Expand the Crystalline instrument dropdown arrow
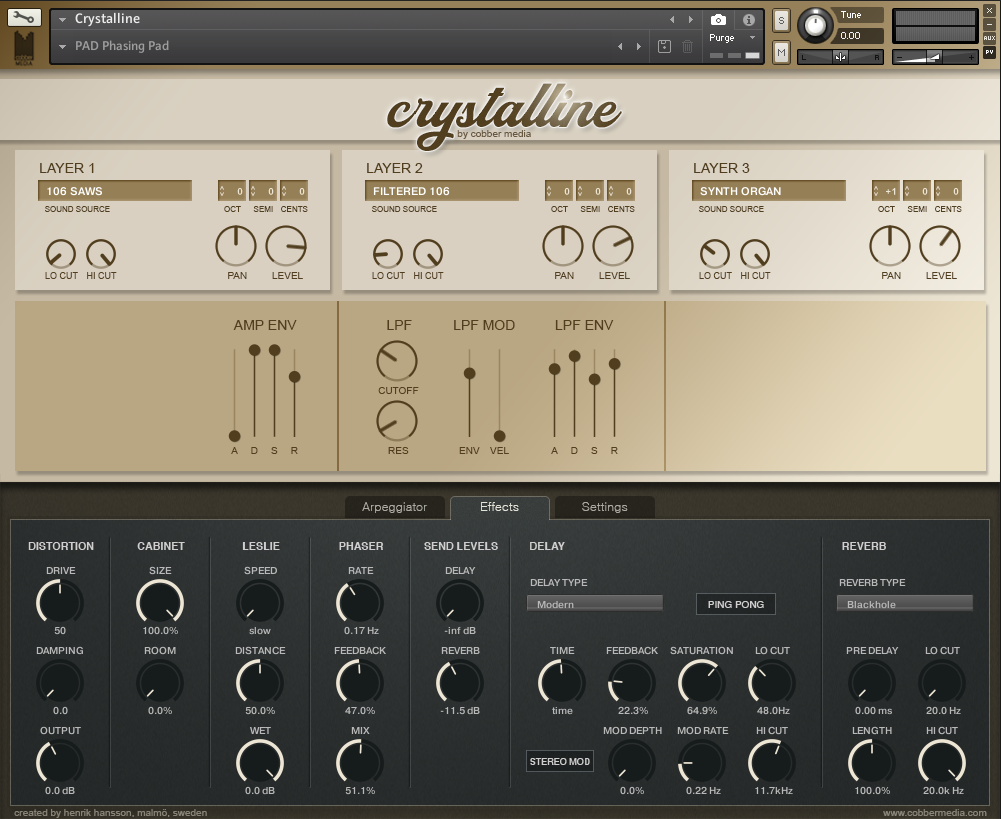 pos(63,20)
